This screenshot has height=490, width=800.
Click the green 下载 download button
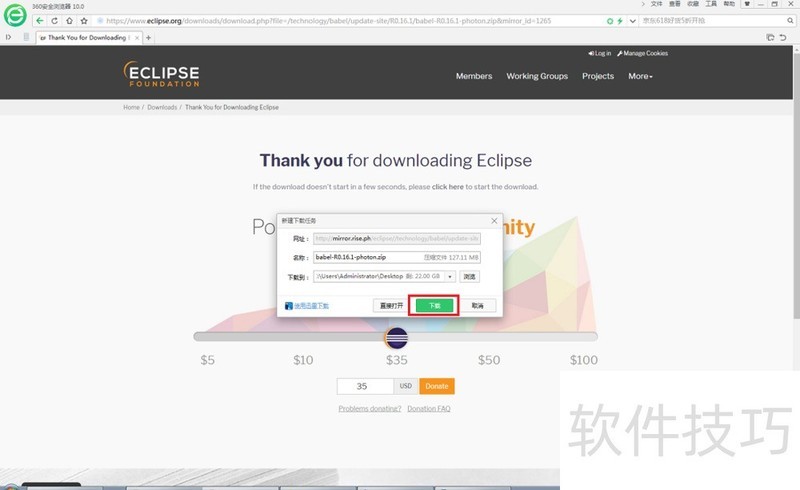coord(434,305)
